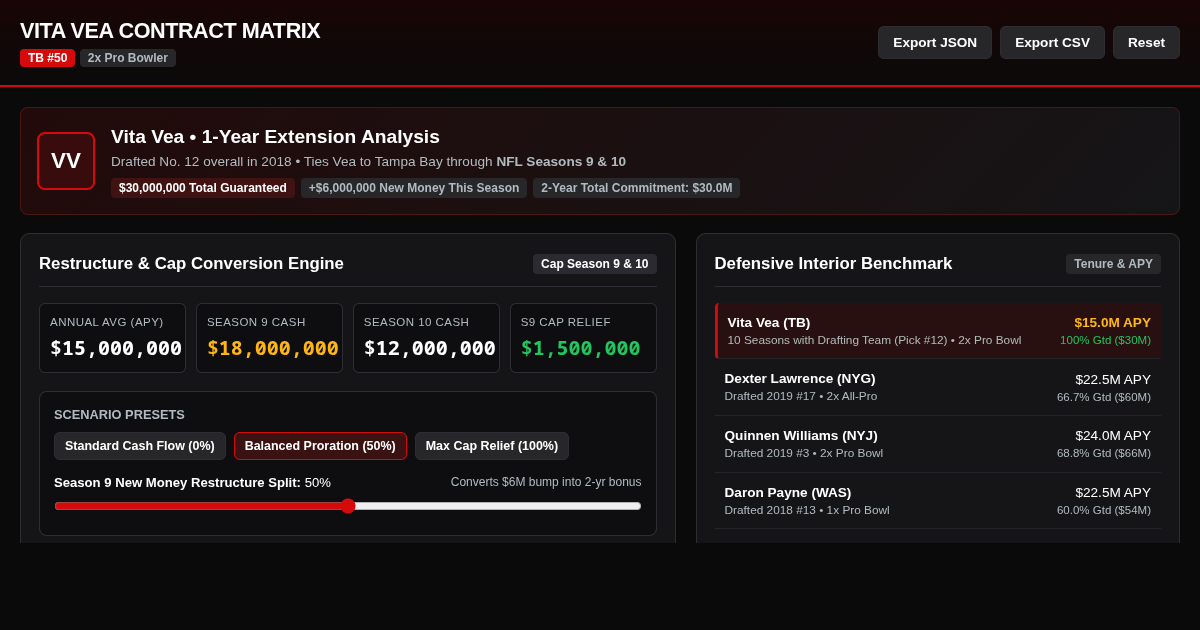Click the Tenure & APY badge

coord(1113,264)
